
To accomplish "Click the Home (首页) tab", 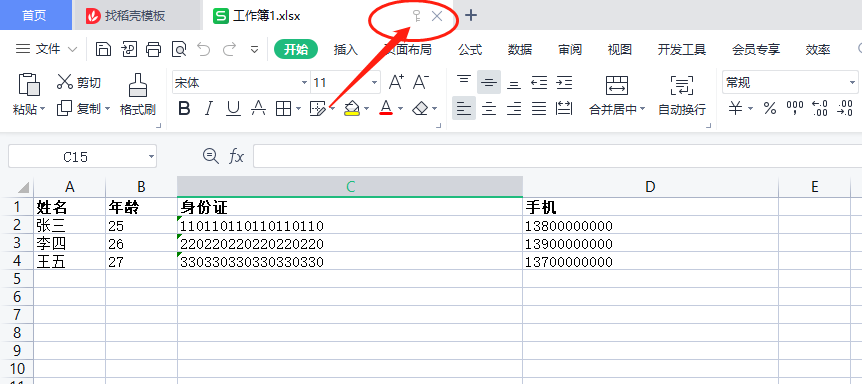I will [x=36, y=15].
